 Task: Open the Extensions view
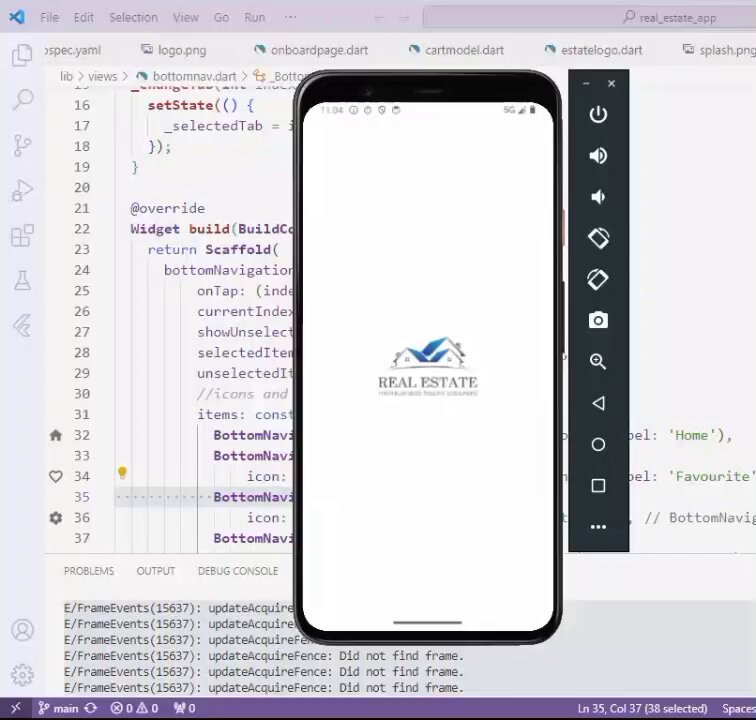[x=22, y=235]
